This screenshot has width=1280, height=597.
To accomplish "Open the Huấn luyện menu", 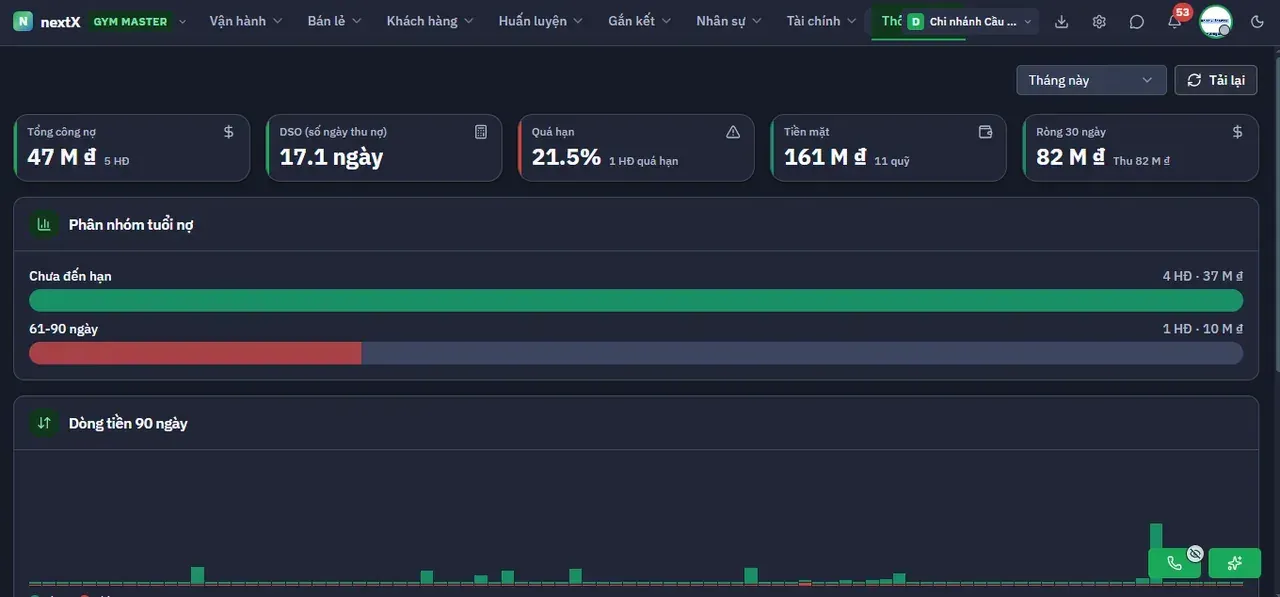I will [541, 21].
